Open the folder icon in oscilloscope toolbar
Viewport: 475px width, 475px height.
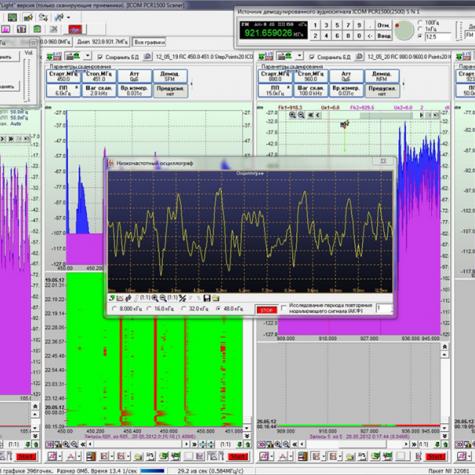[216, 298]
